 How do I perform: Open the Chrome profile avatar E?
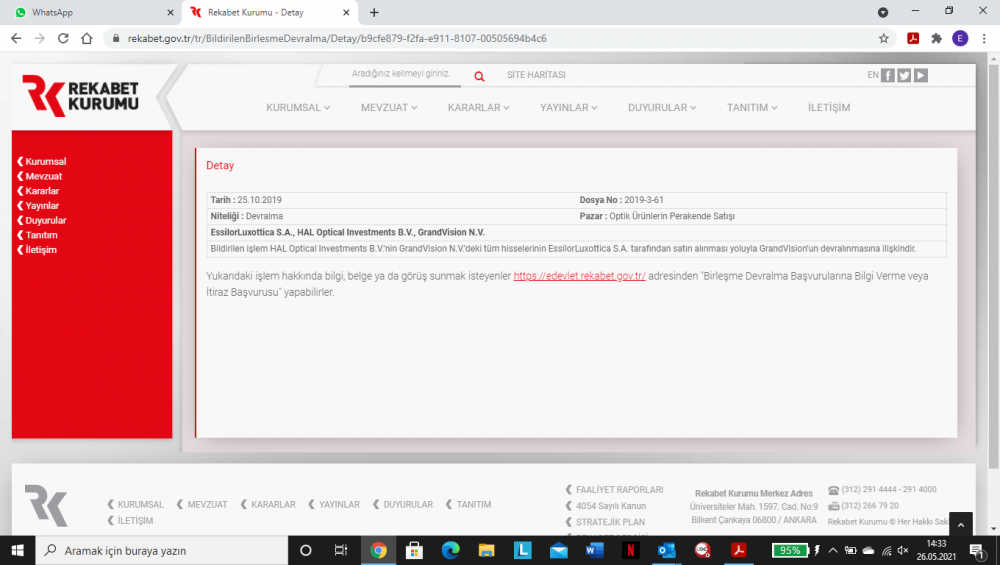coord(960,38)
